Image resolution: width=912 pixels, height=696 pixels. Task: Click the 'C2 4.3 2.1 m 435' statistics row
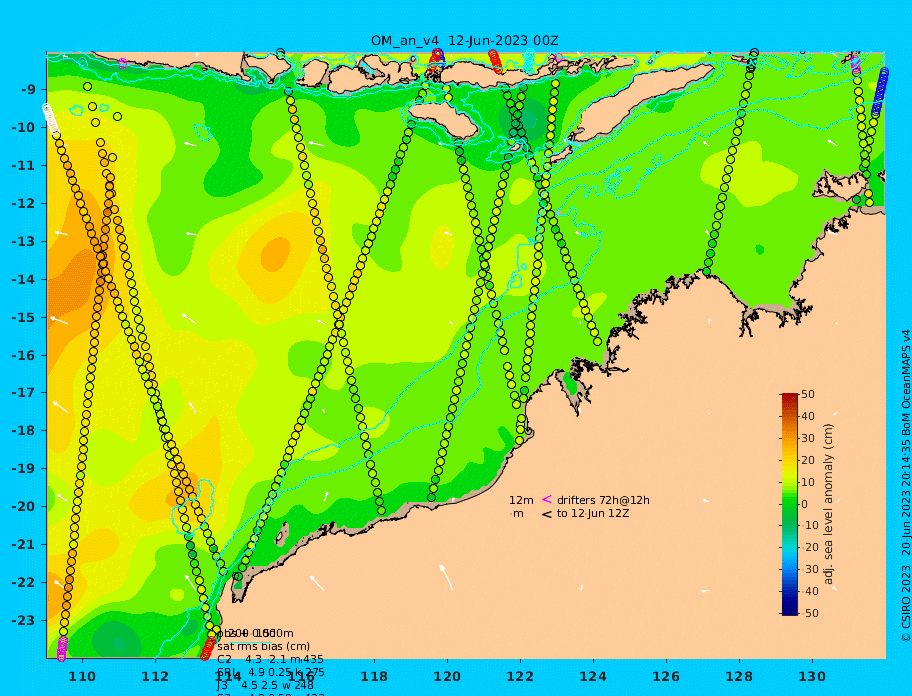[270, 659]
